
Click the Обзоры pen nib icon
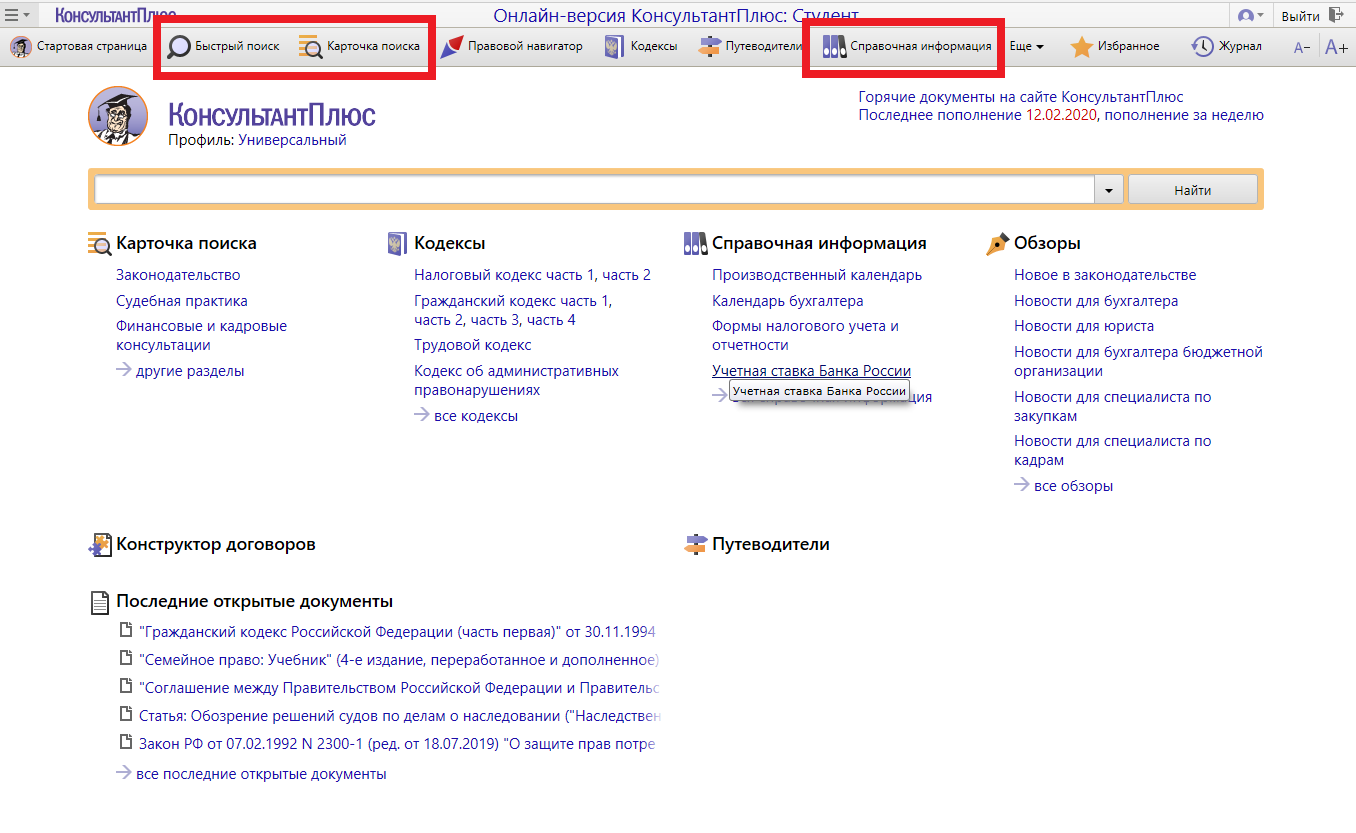point(997,243)
